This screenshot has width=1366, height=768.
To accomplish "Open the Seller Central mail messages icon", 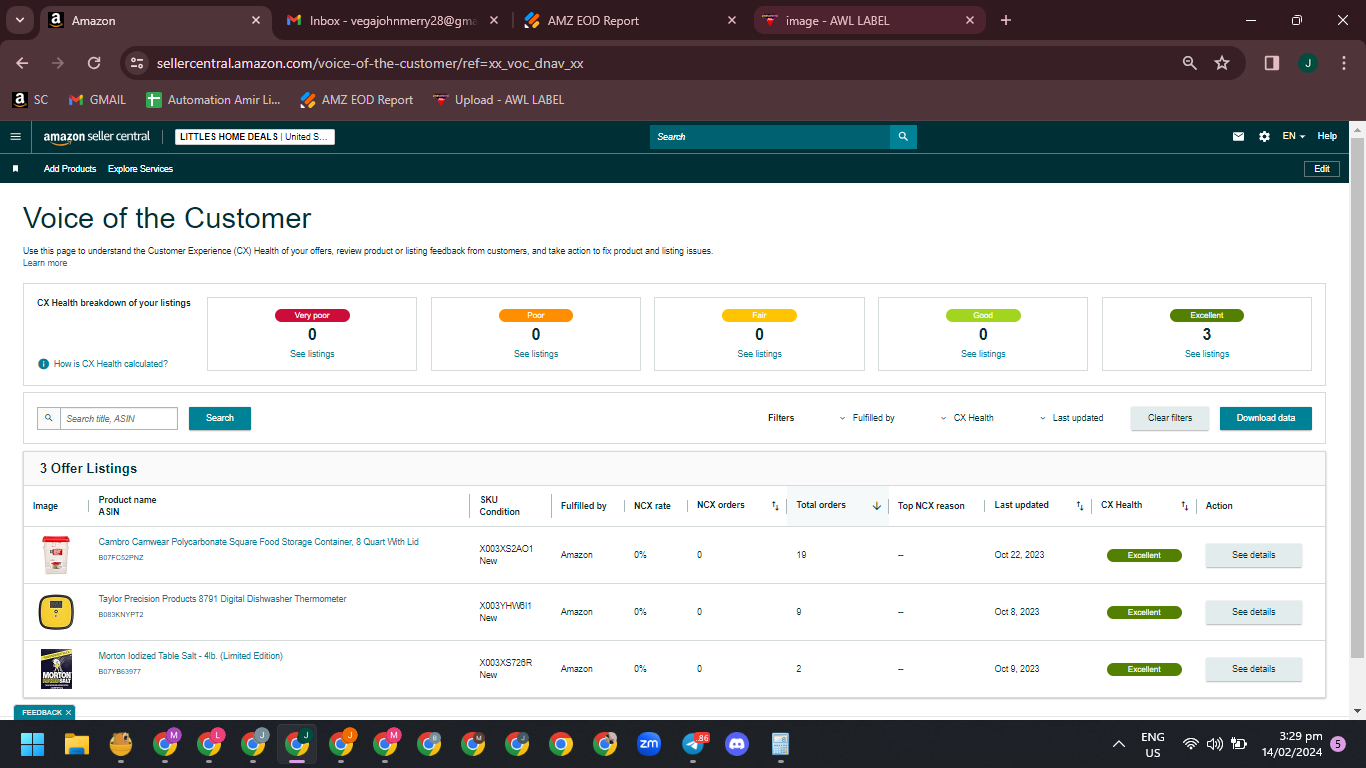I will pyautogui.click(x=1238, y=137).
